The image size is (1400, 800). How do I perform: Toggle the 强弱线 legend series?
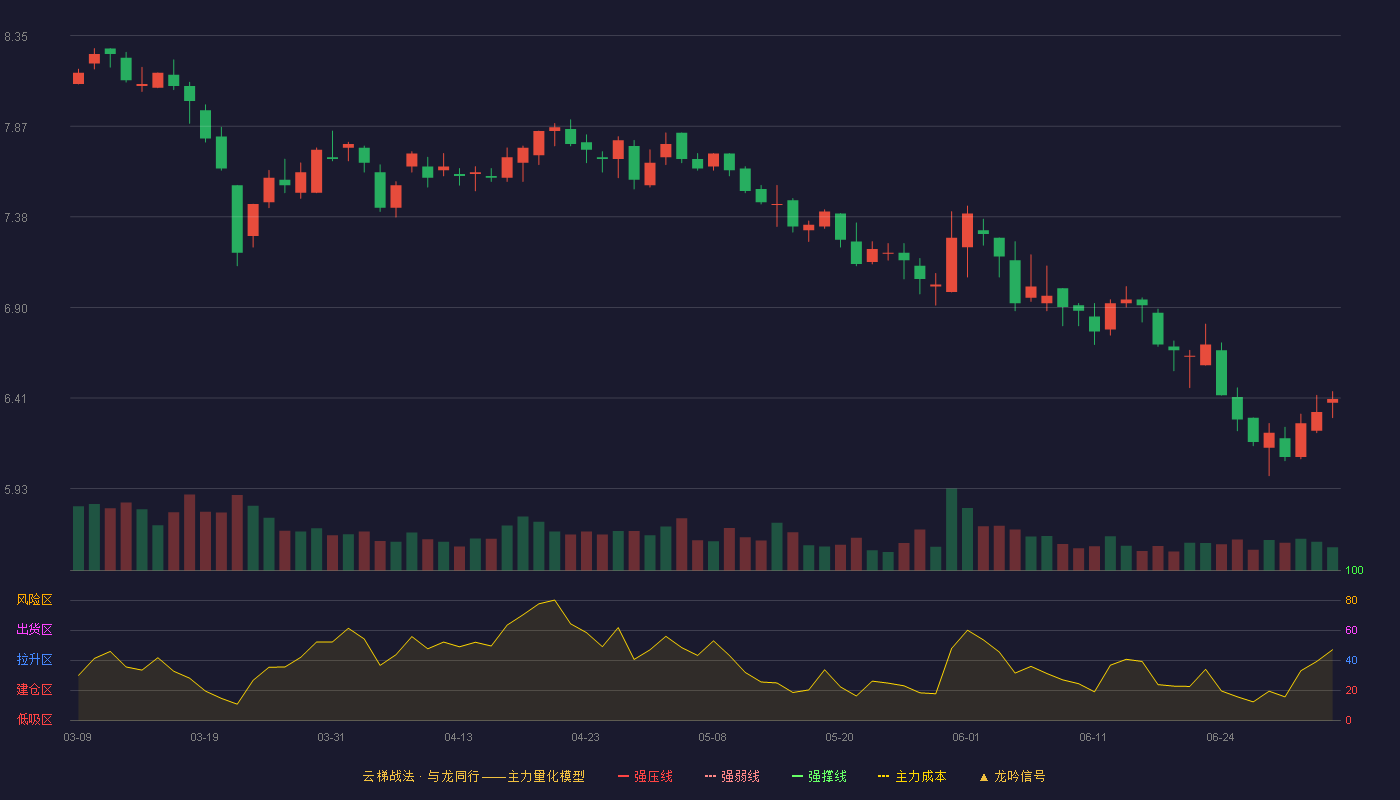(x=732, y=776)
